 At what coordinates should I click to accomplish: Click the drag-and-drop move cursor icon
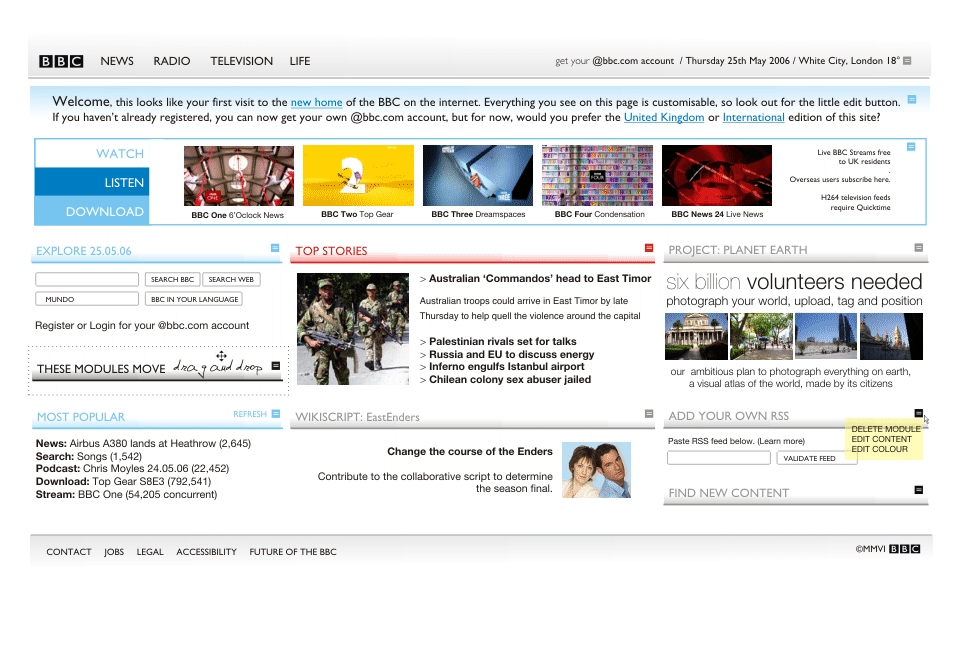[221, 356]
